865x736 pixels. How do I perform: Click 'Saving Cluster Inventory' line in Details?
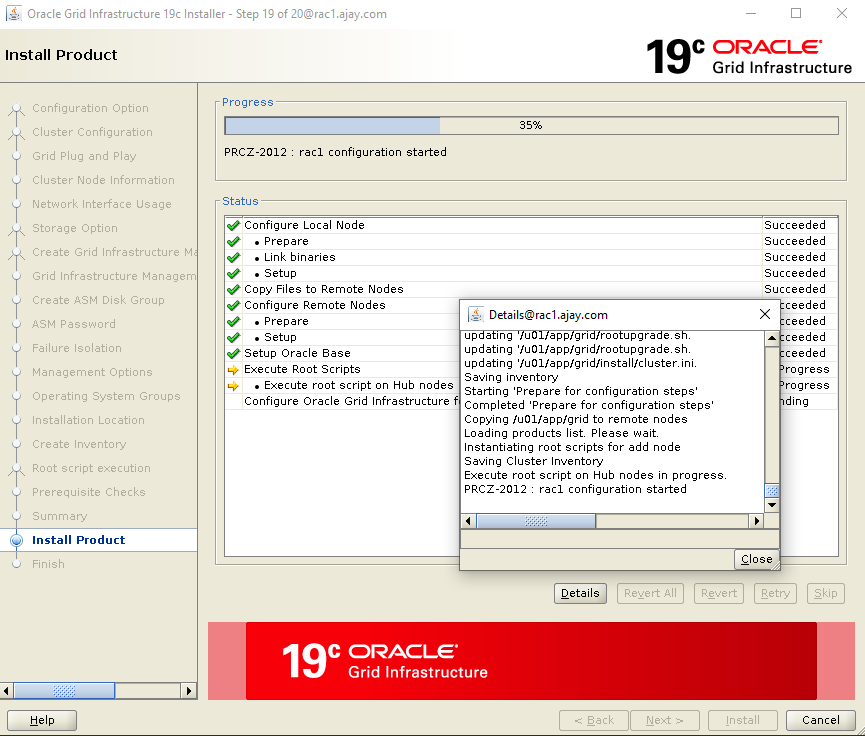[533, 461]
